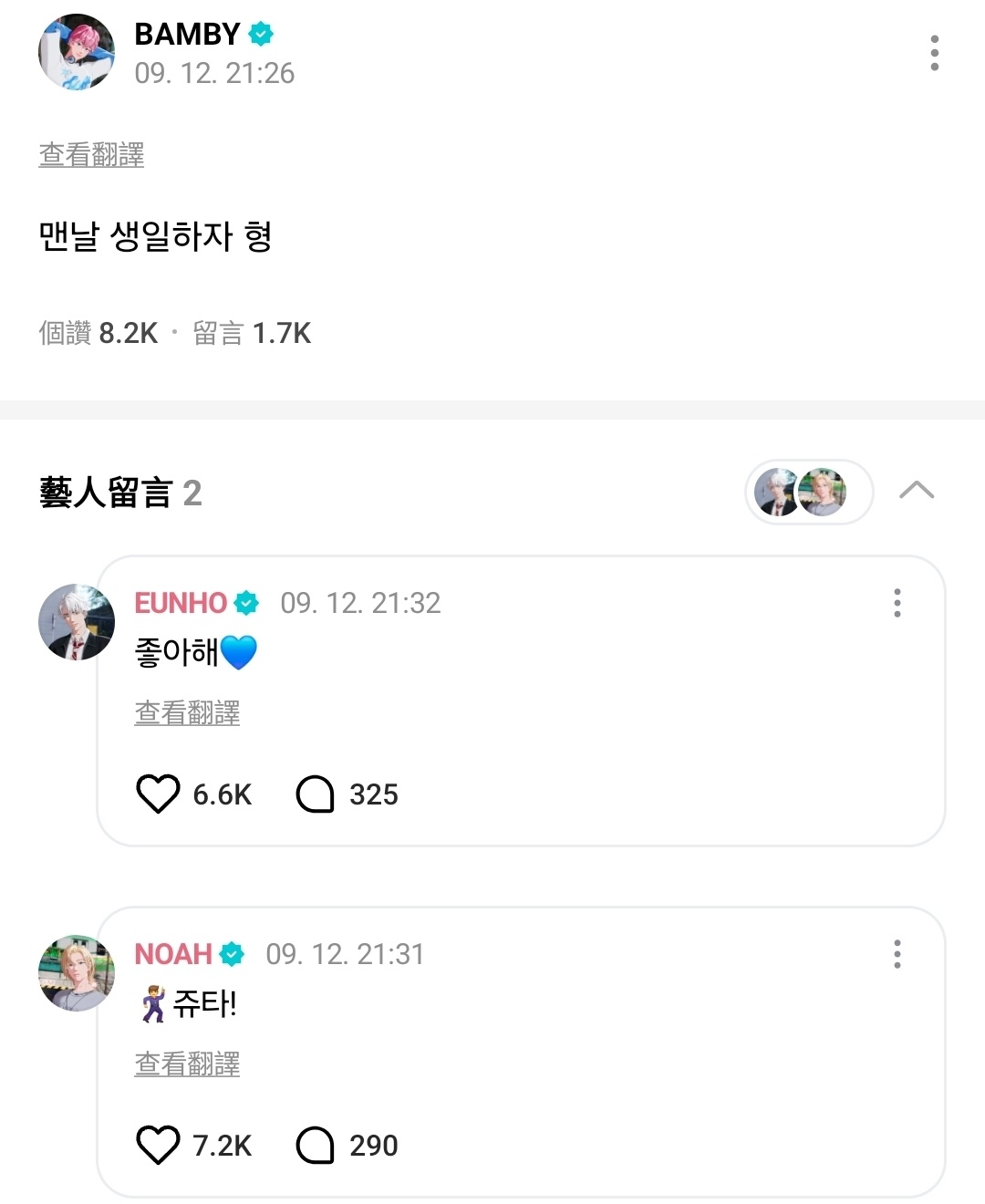Open replies bubble on EUNHO's comment

click(316, 794)
